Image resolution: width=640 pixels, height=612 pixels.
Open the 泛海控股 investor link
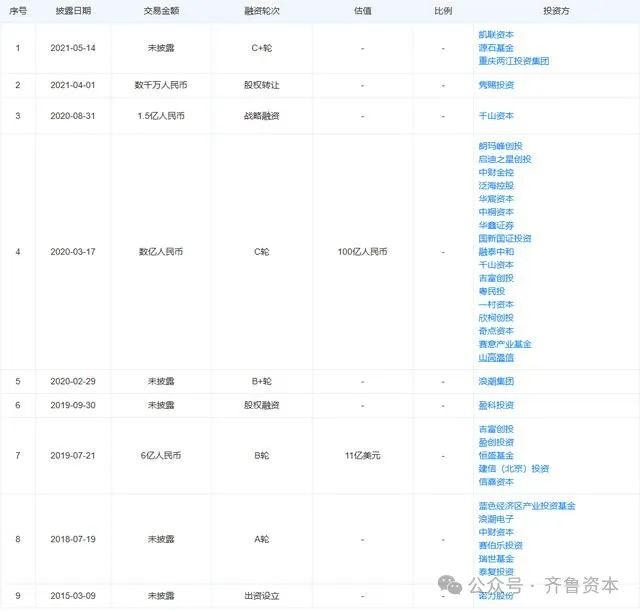tap(496, 186)
